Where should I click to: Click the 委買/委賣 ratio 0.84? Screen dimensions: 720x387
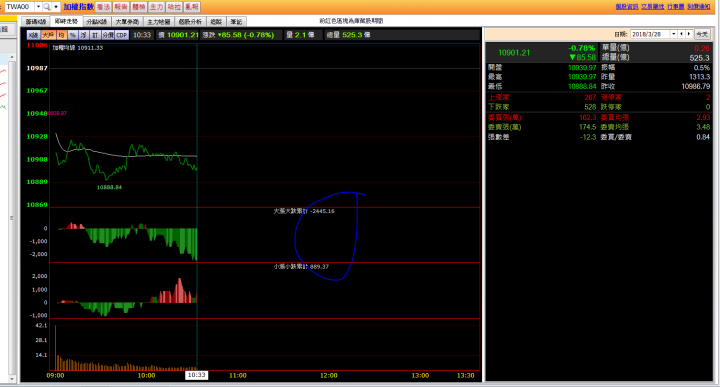tap(703, 137)
